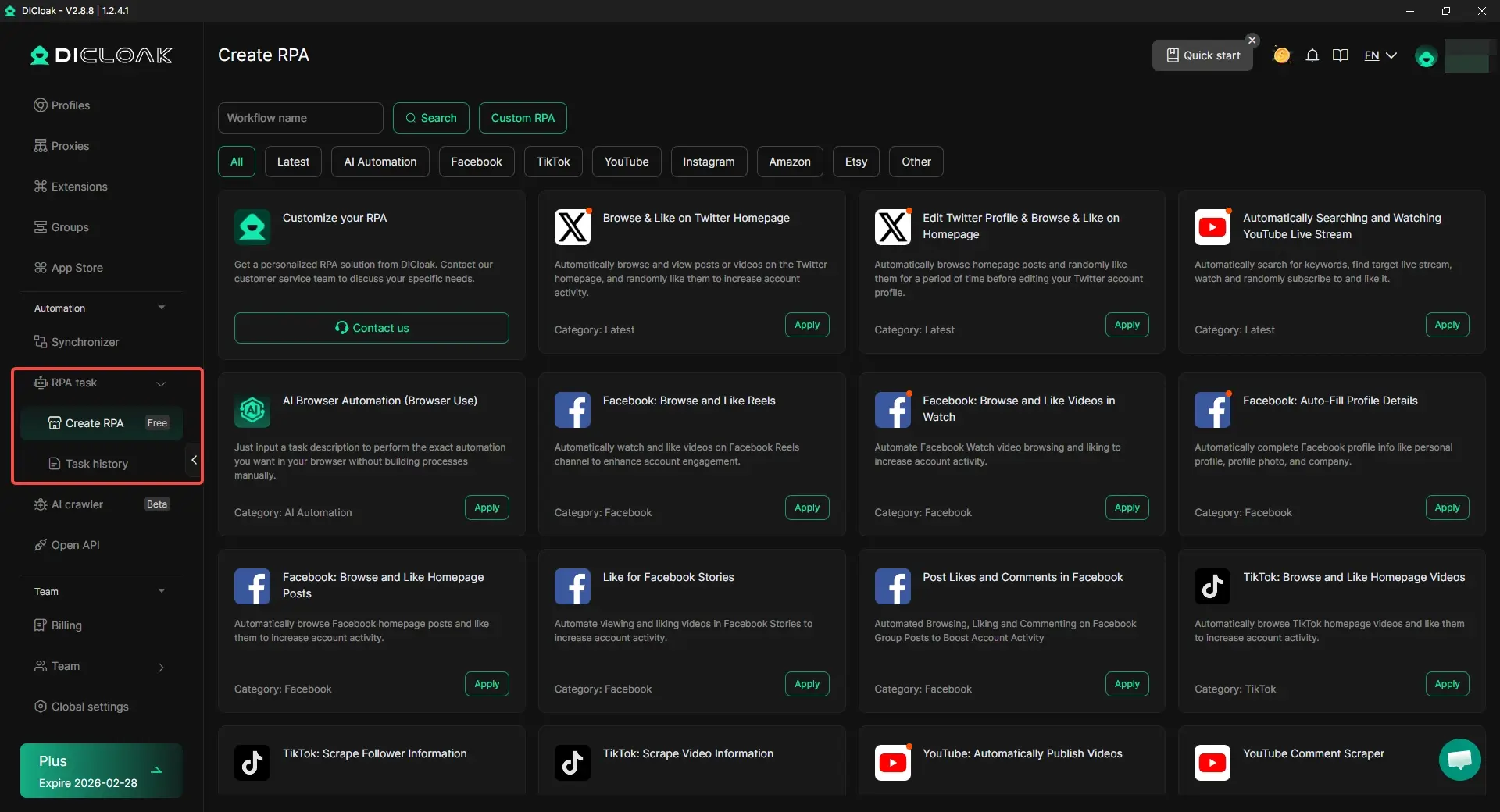Open Extensions in the sidebar
The image size is (1500, 812).
coord(79,187)
